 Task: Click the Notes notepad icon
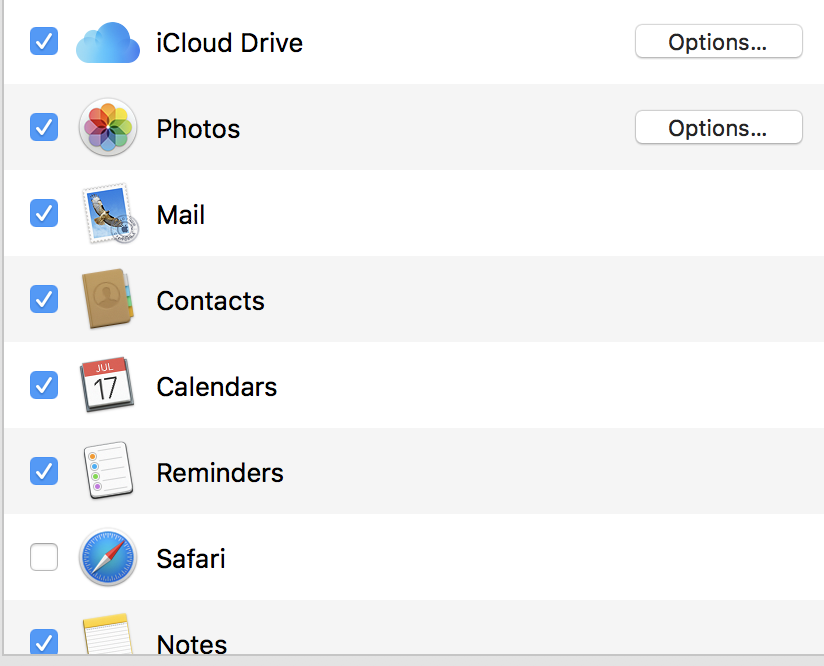coord(107,634)
